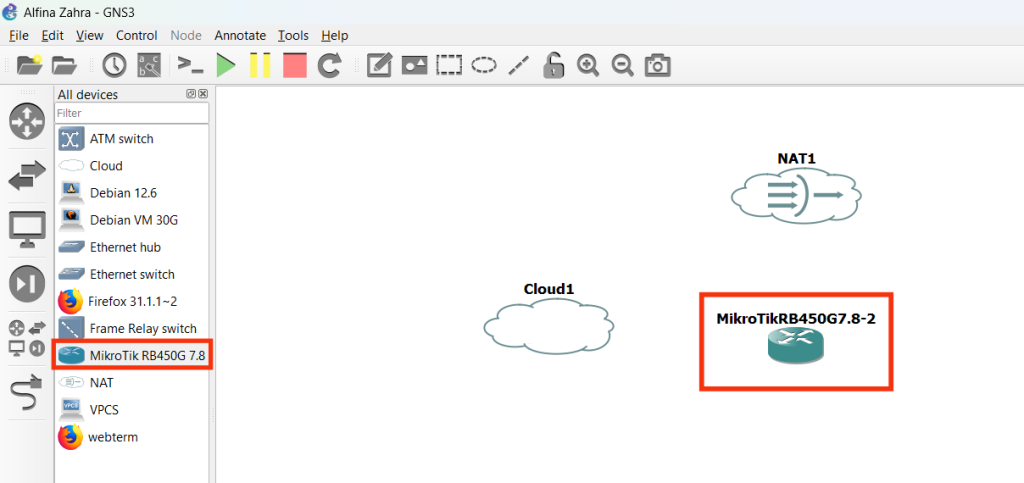Open console to all devices

point(190,66)
